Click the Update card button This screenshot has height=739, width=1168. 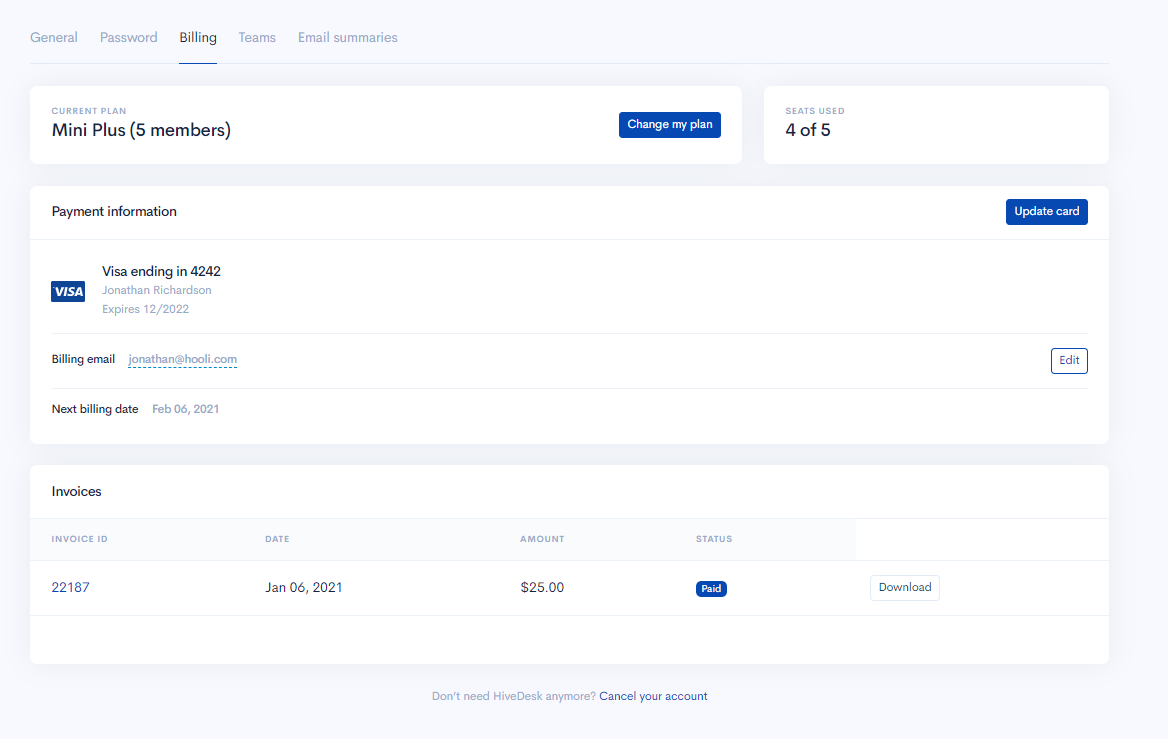click(x=1047, y=212)
